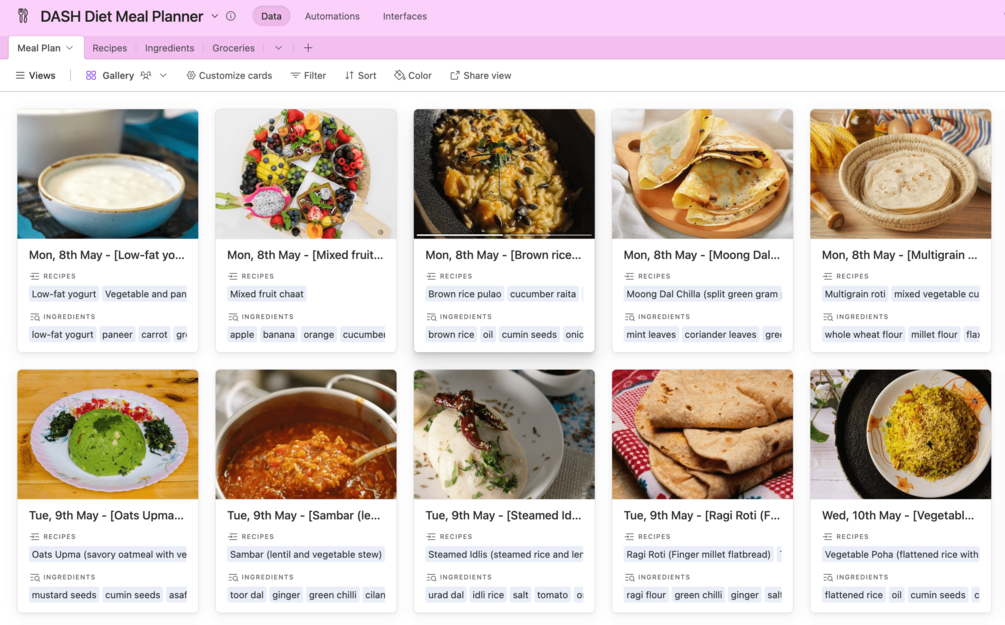Click the Sambar recipe tag
The width and height of the screenshot is (1005, 625).
click(x=305, y=554)
